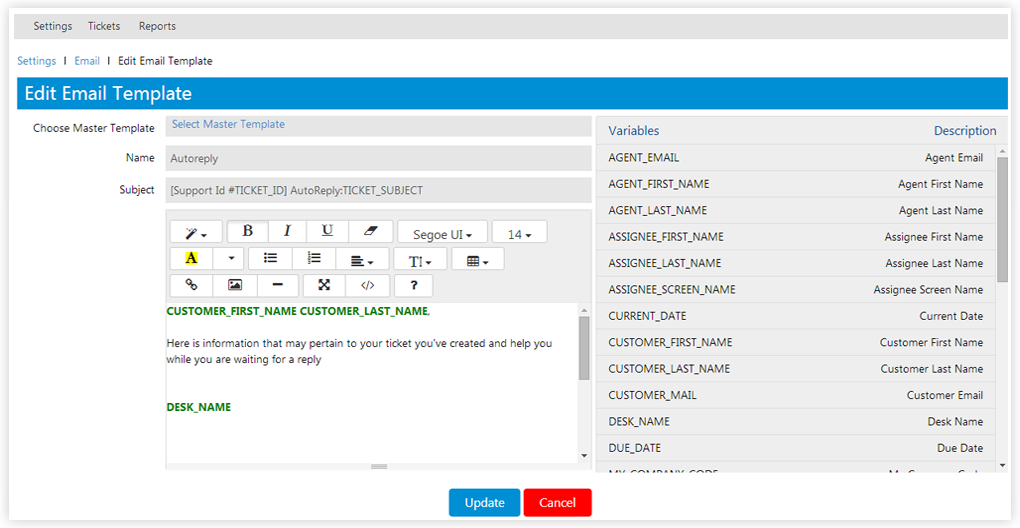Click Variables column header
This screenshot has height=528, width=1020.
click(x=634, y=131)
